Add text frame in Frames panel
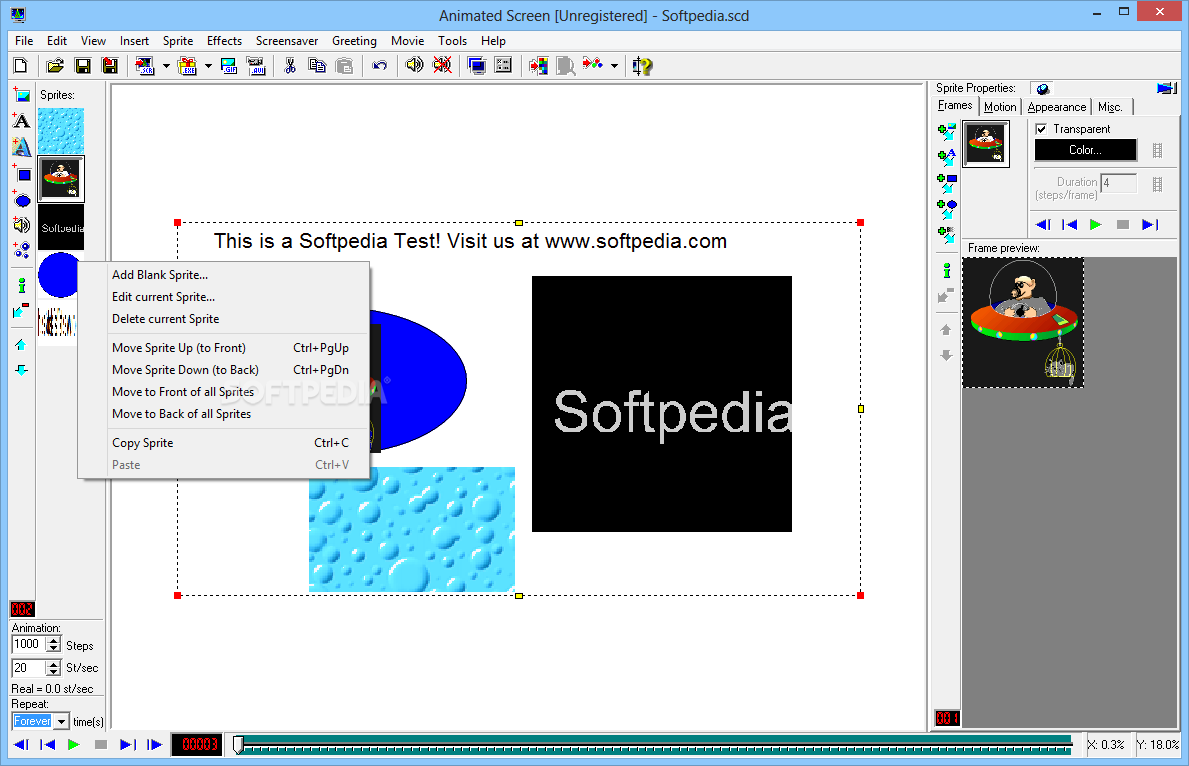Image resolution: width=1189 pixels, height=766 pixels. (946, 158)
